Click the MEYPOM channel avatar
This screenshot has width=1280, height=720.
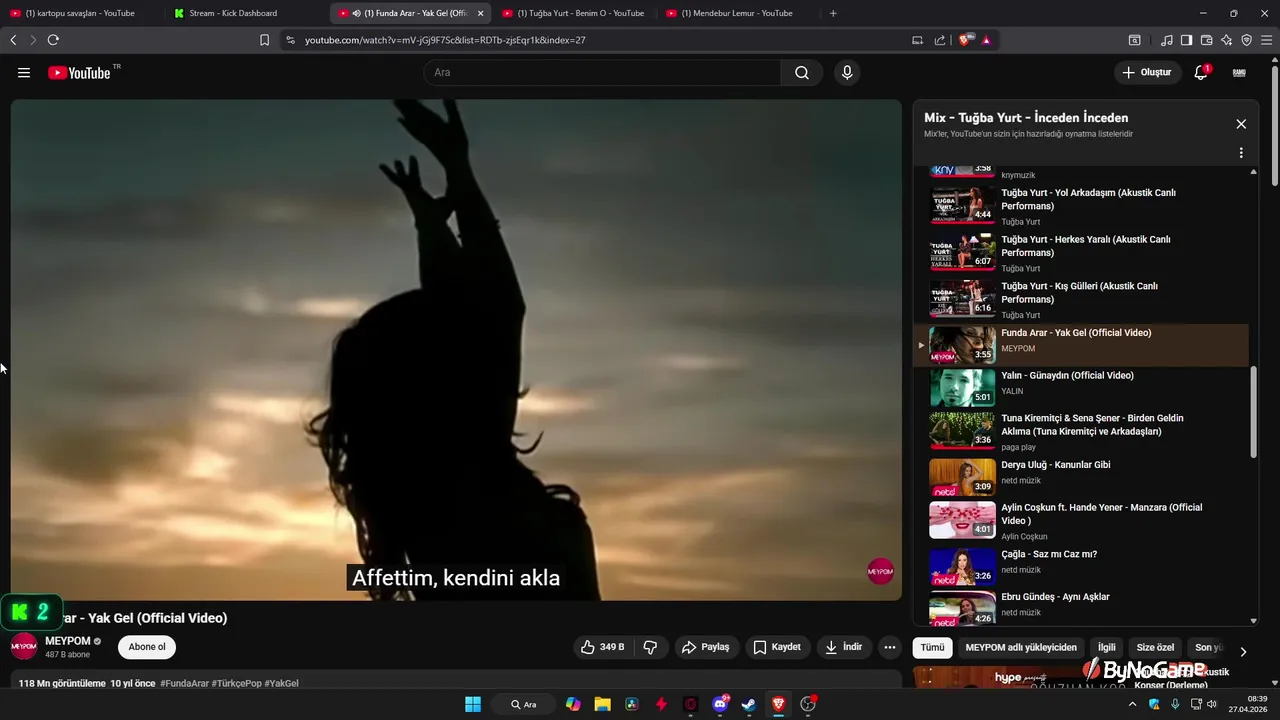point(24,646)
